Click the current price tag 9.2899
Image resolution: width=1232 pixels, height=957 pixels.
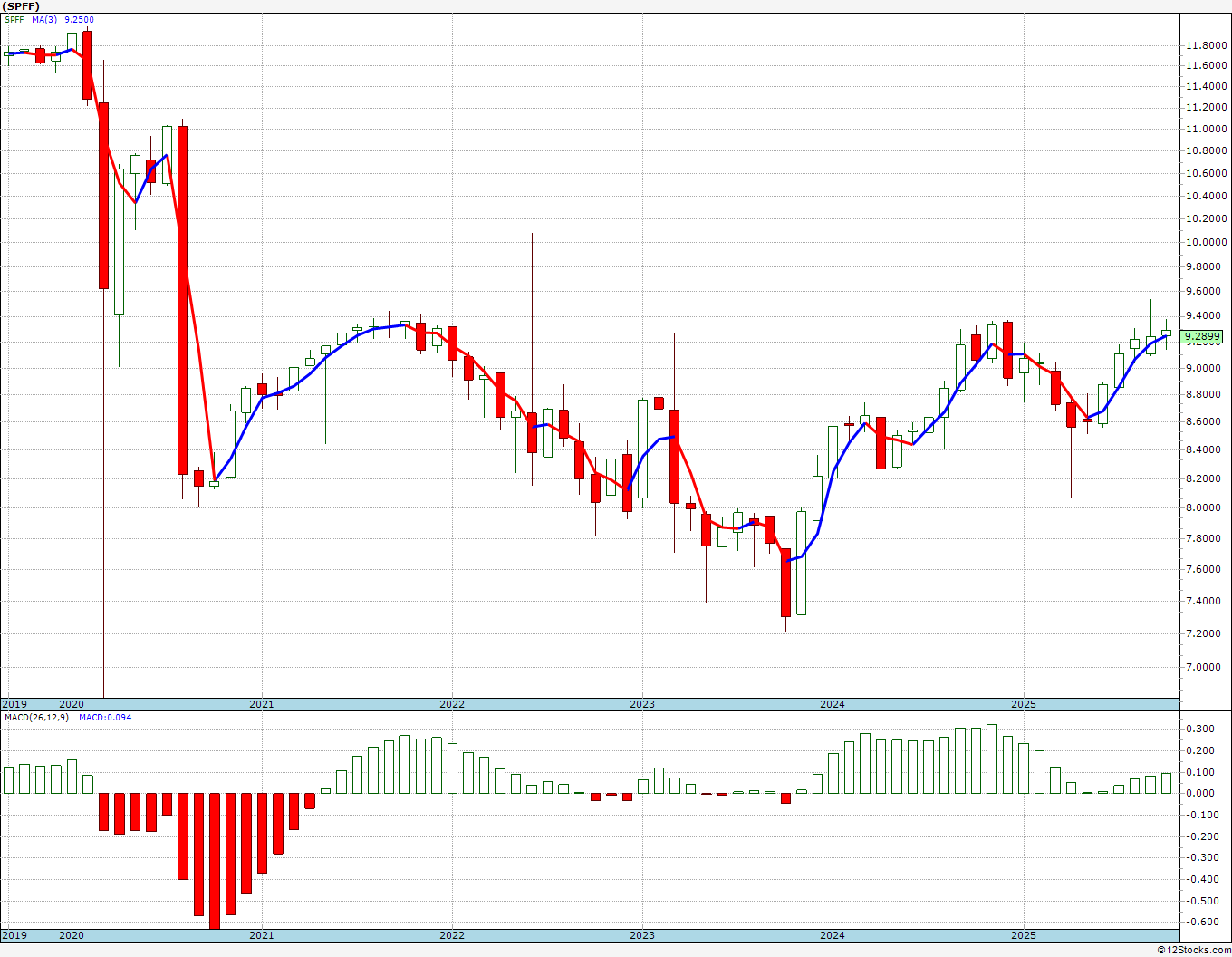[1203, 337]
